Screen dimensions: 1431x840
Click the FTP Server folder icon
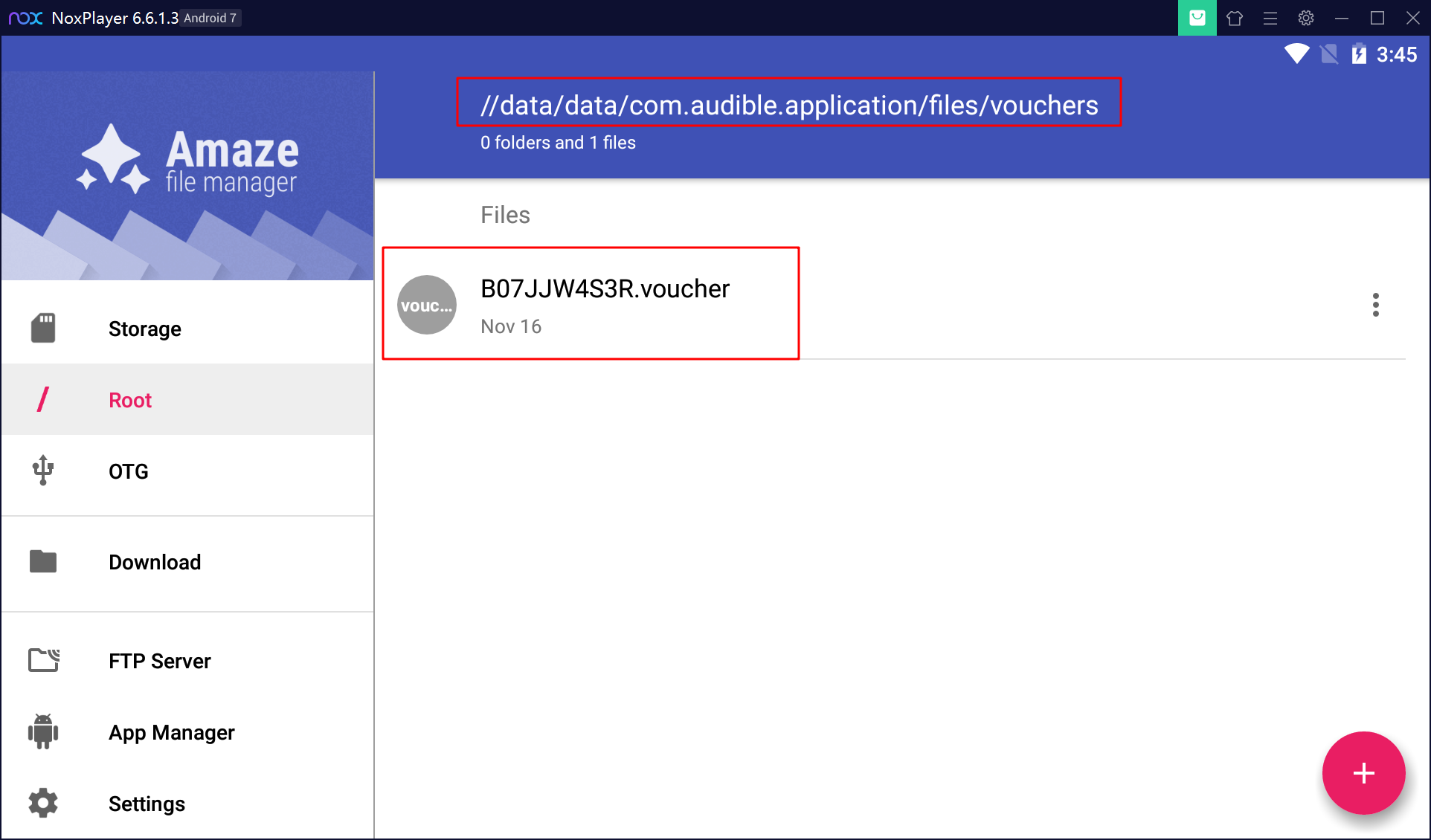(44, 660)
